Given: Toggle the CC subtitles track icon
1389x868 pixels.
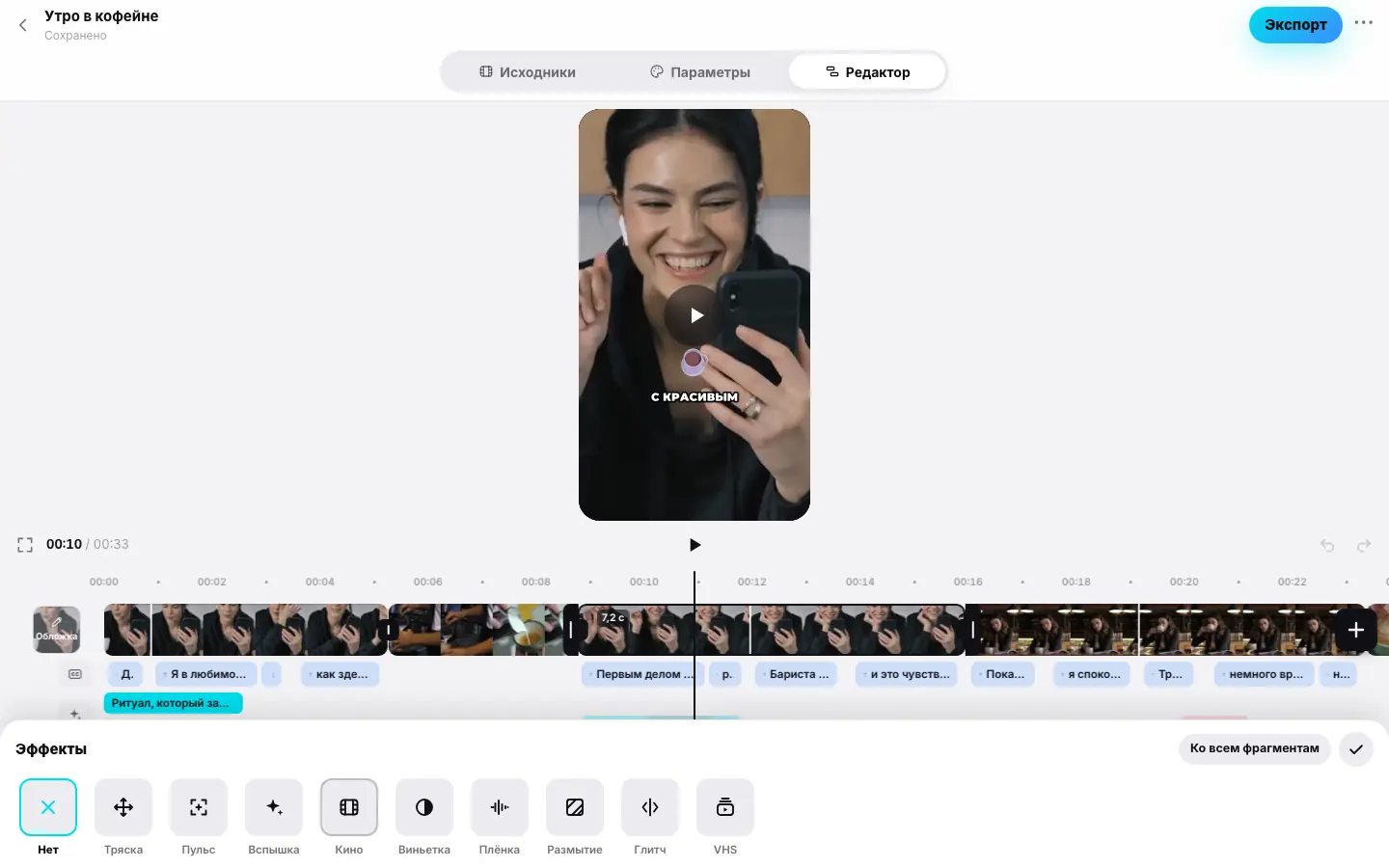Looking at the screenshot, I should tap(75, 674).
